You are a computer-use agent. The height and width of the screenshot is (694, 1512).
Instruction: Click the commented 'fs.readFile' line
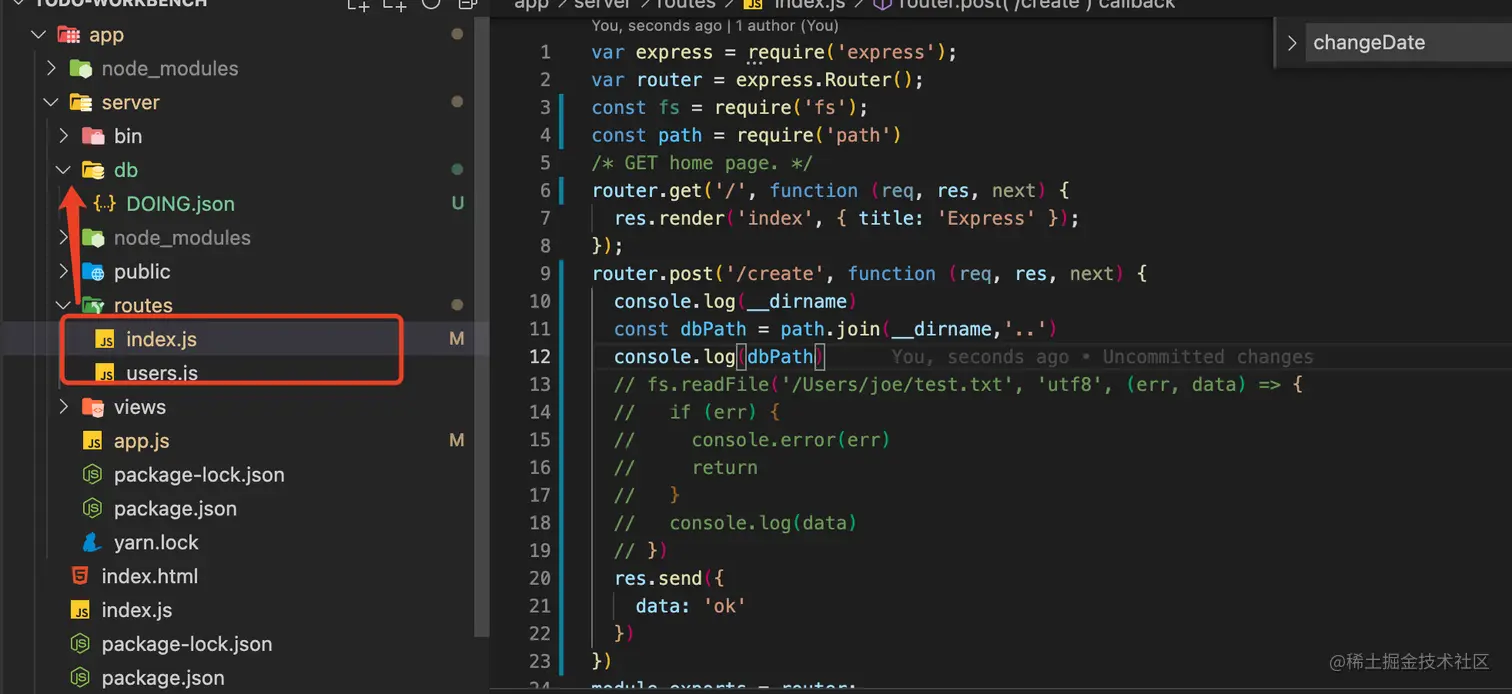[958, 385]
